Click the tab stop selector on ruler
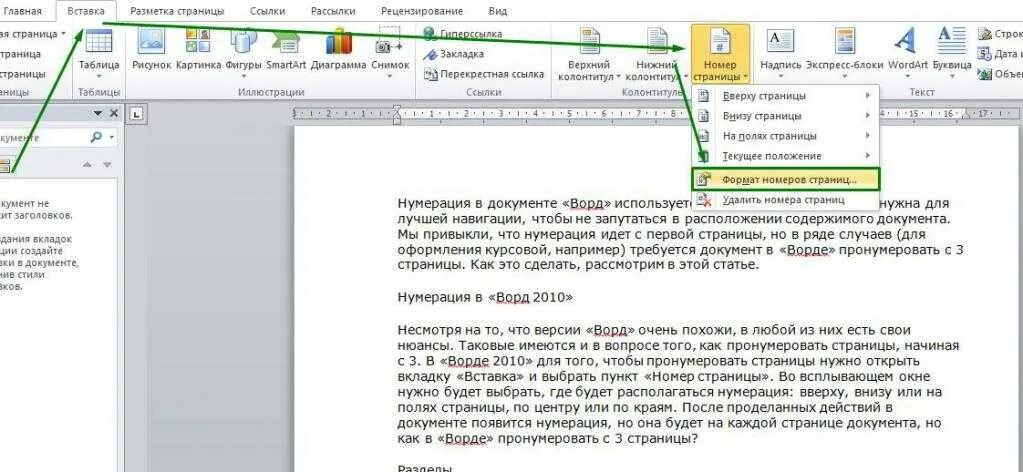 click(x=136, y=114)
